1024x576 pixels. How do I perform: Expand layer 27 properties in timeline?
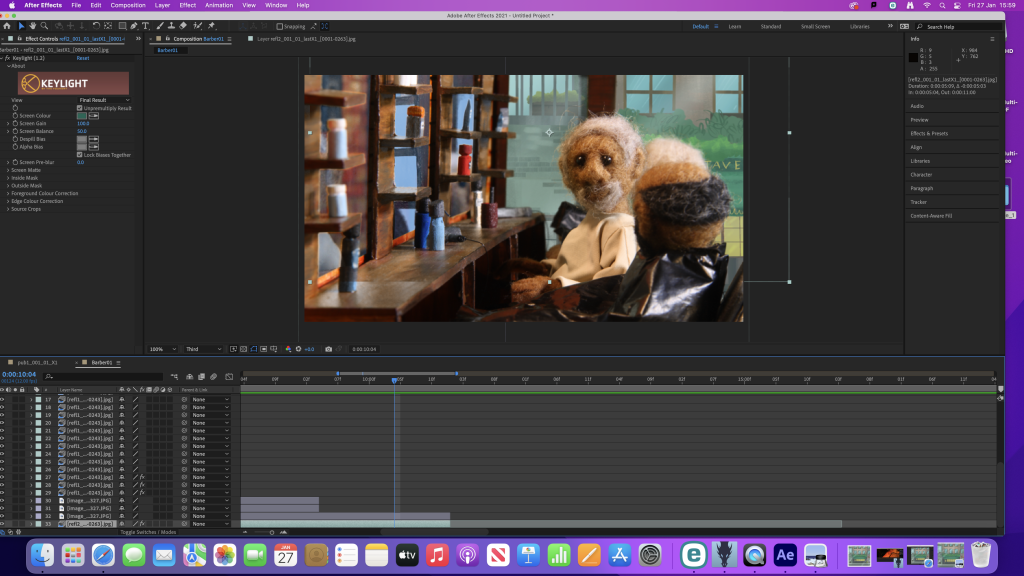[x=31, y=477]
